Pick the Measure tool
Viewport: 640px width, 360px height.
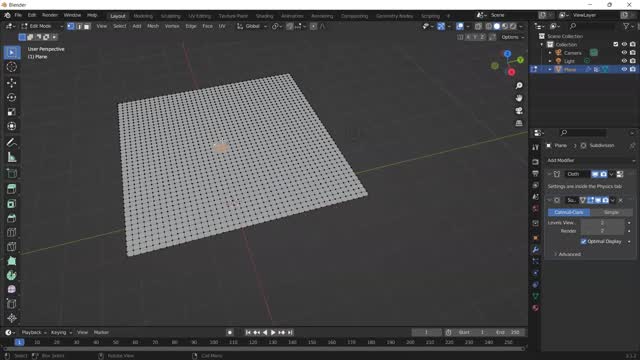click(11, 157)
